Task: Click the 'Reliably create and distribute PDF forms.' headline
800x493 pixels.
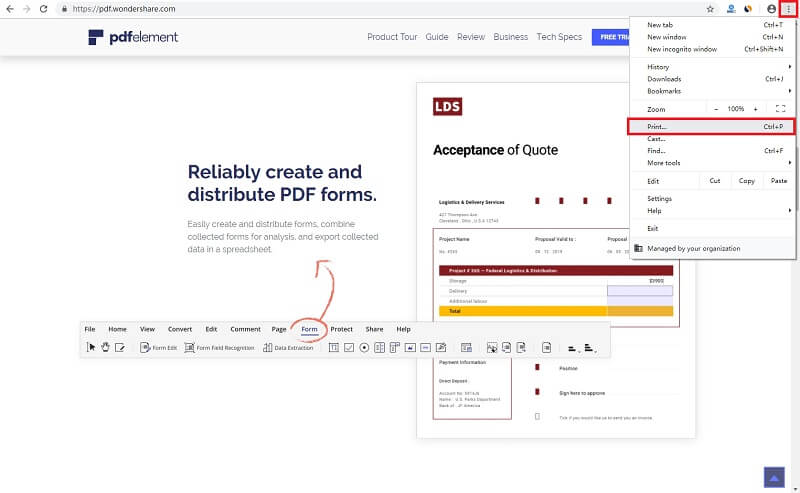Action: [282, 183]
